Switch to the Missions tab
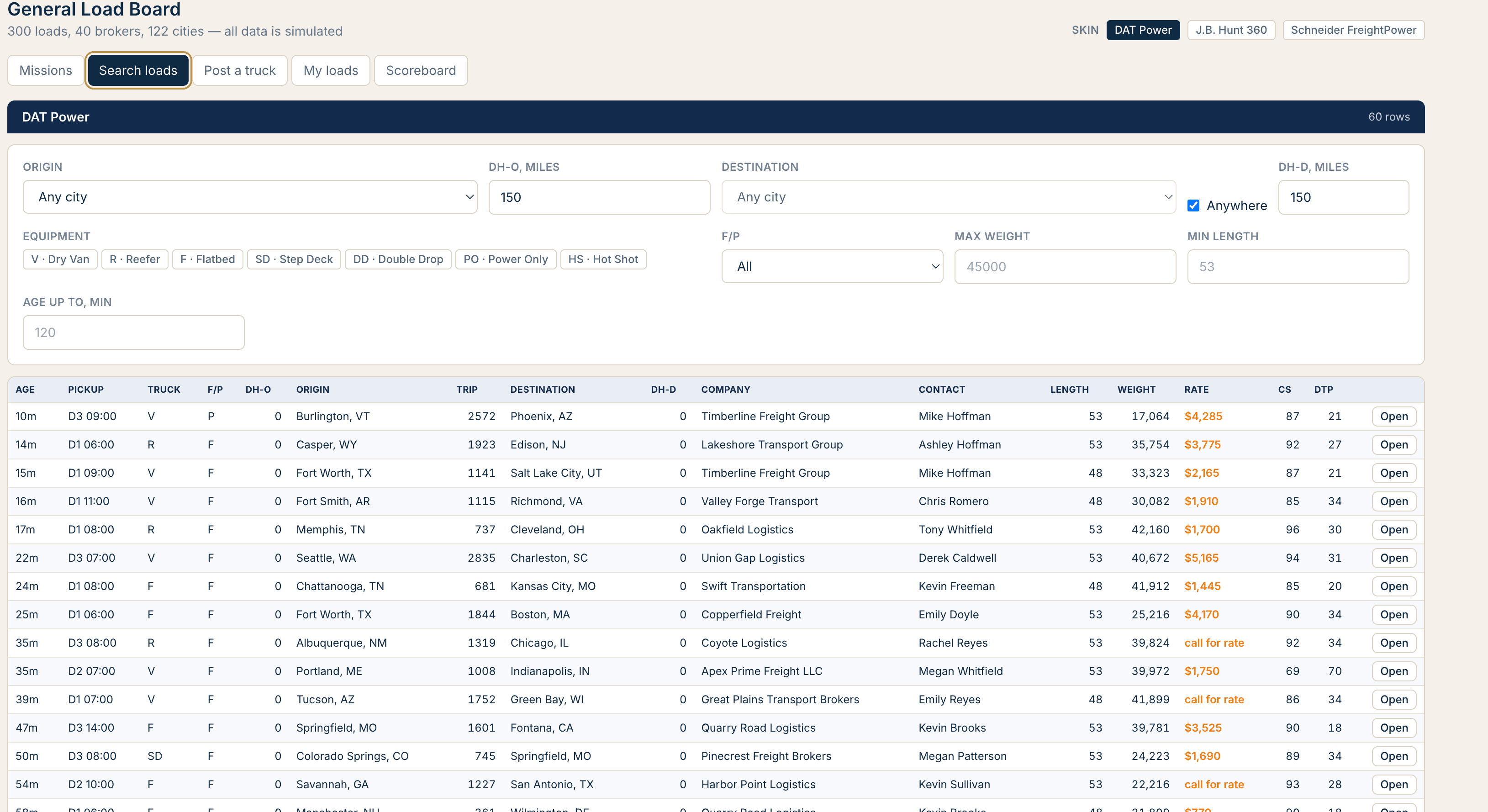Image resolution: width=1488 pixels, height=812 pixels. tap(46, 70)
